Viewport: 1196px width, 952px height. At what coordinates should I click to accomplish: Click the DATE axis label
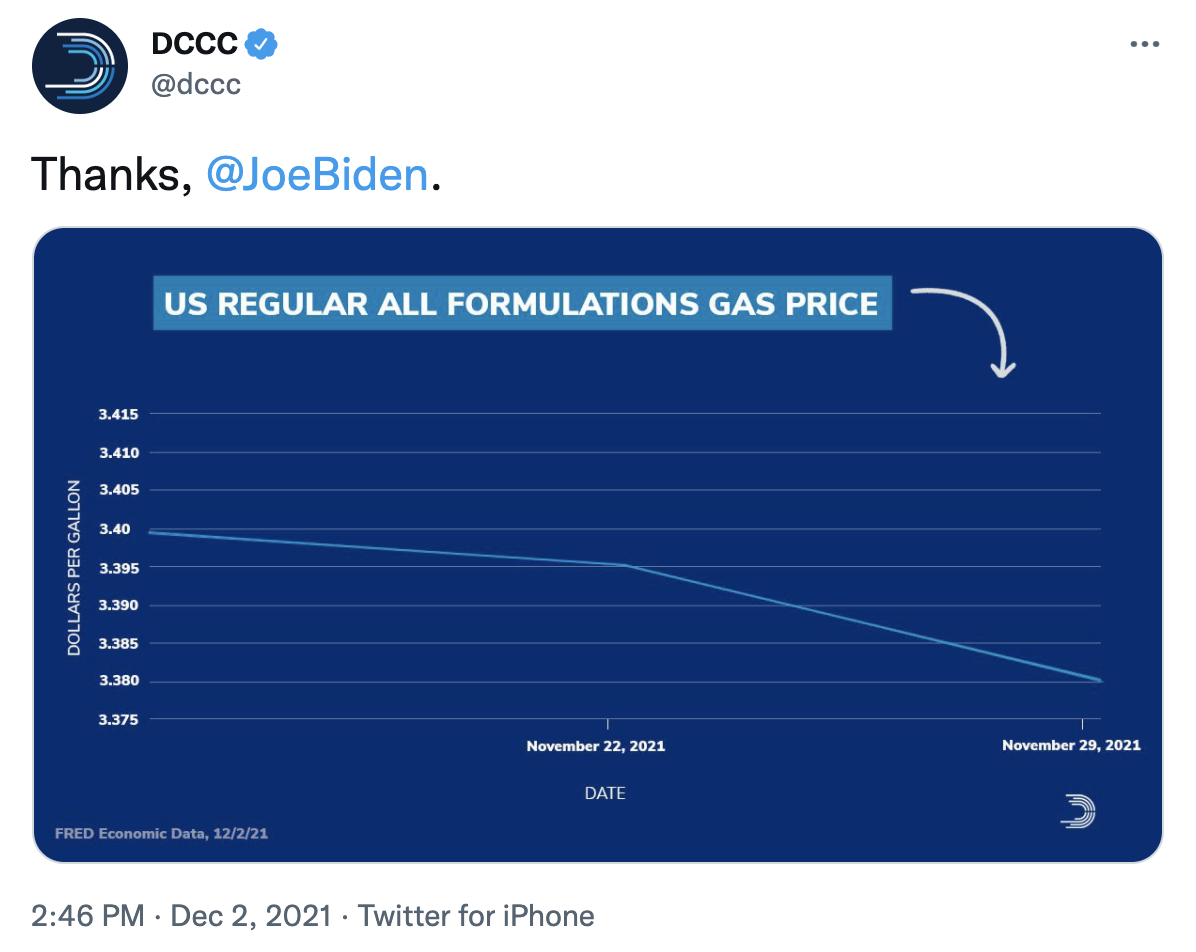[605, 793]
